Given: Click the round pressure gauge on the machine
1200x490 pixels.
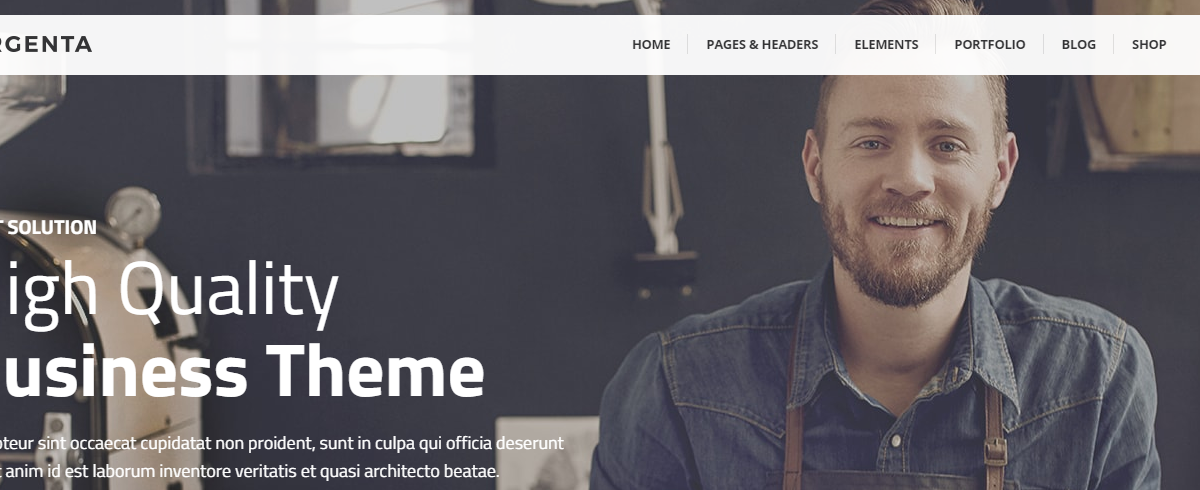Looking at the screenshot, I should pyautogui.click(x=133, y=211).
